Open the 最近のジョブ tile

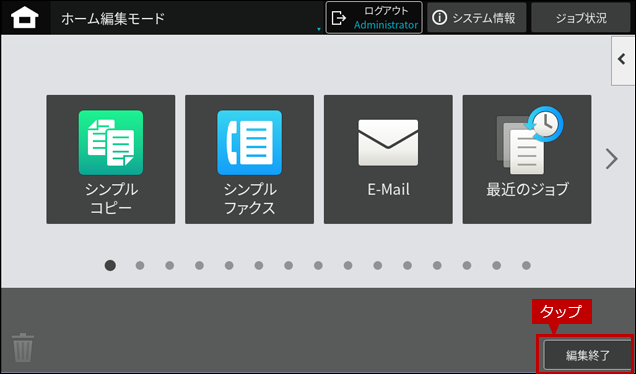527,159
